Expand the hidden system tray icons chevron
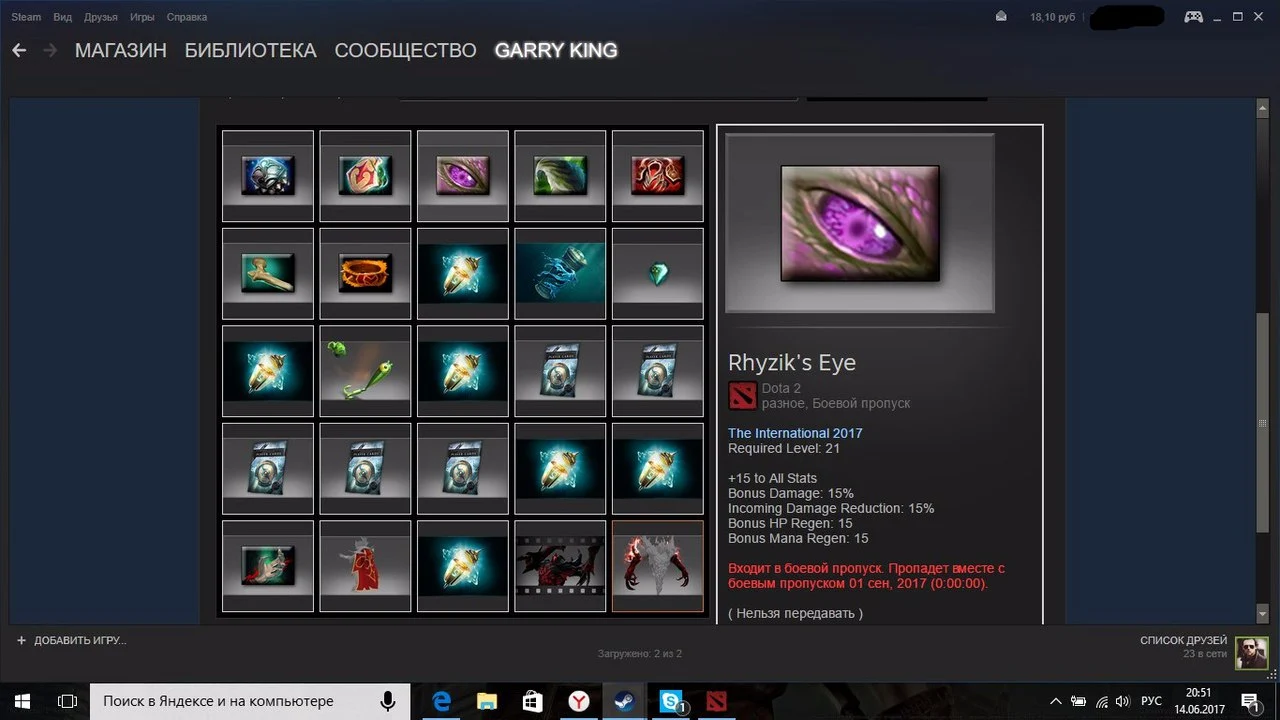The height and width of the screenshot is (720, 1280). [1055, 701]
